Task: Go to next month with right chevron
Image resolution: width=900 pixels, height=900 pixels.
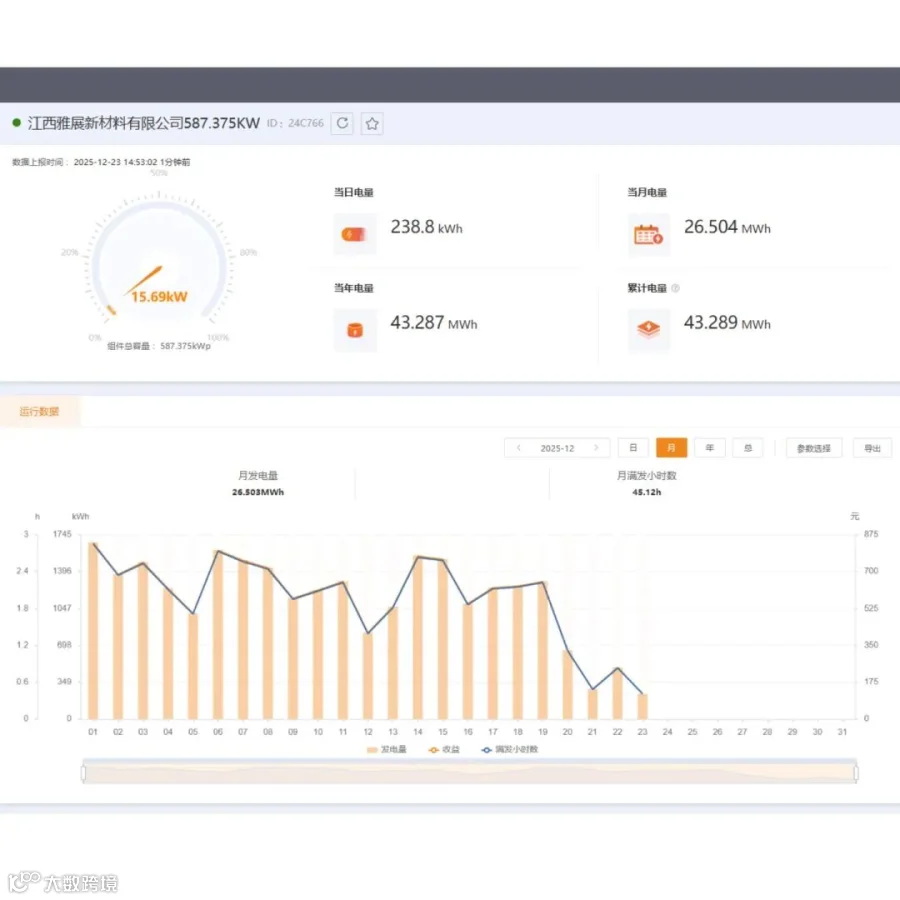Action: tap(596, 448)
